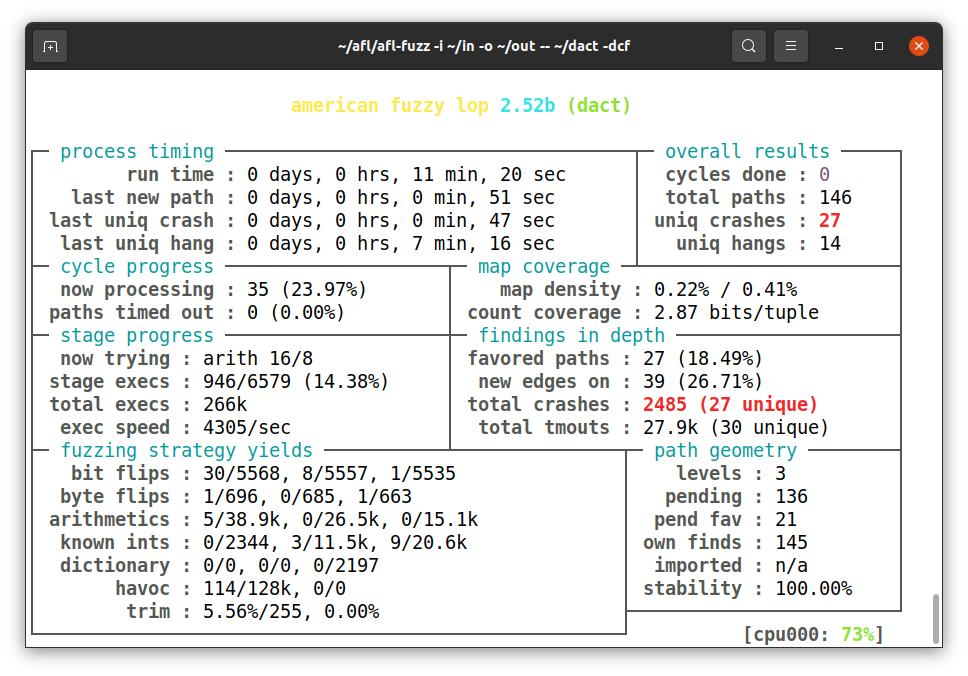968x676 pixels.
Task: Click the 'path geometry' section heading
Action: tap(725, 451)
